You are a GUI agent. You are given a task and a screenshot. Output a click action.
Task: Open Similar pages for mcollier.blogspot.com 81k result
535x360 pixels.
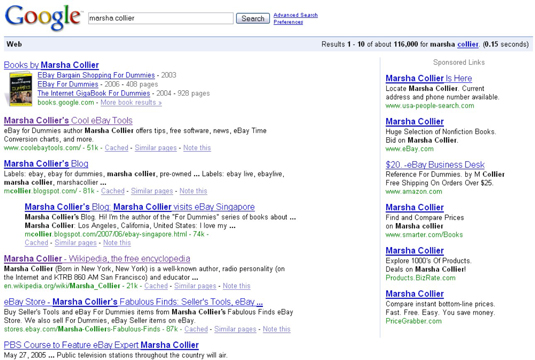(x=152, y=191)
